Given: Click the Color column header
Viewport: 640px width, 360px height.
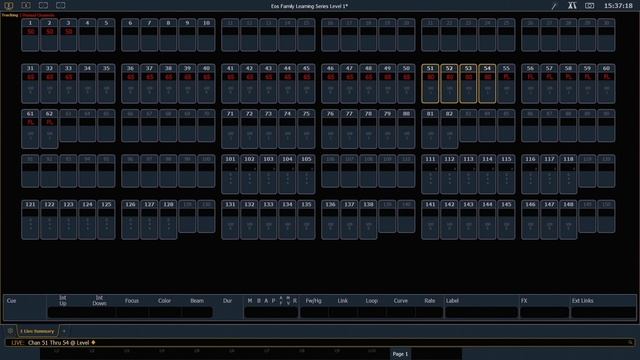Looking at the screenshot, I should click(x=164, y=300).
